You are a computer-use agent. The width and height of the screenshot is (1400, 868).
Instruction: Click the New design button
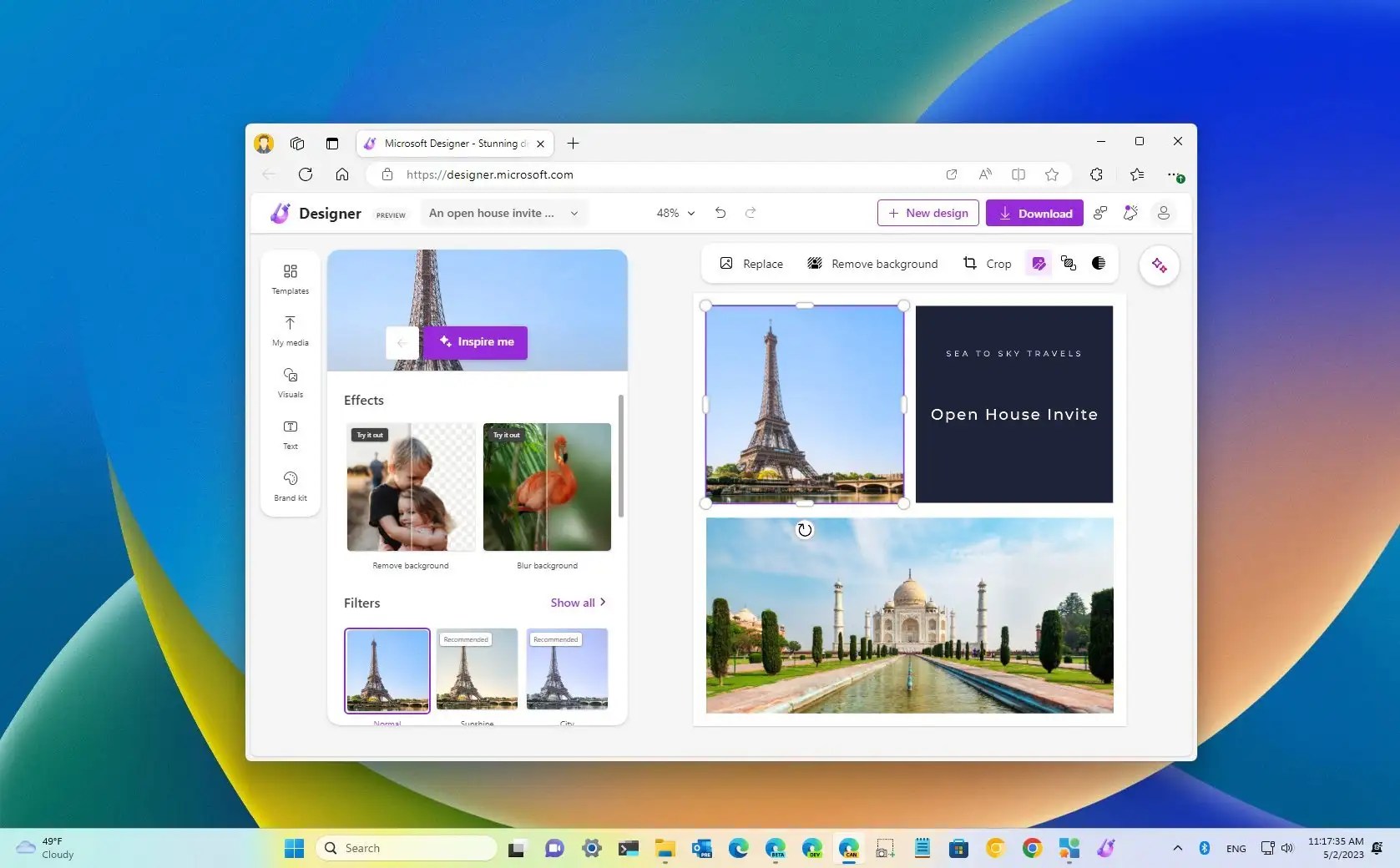927,213
